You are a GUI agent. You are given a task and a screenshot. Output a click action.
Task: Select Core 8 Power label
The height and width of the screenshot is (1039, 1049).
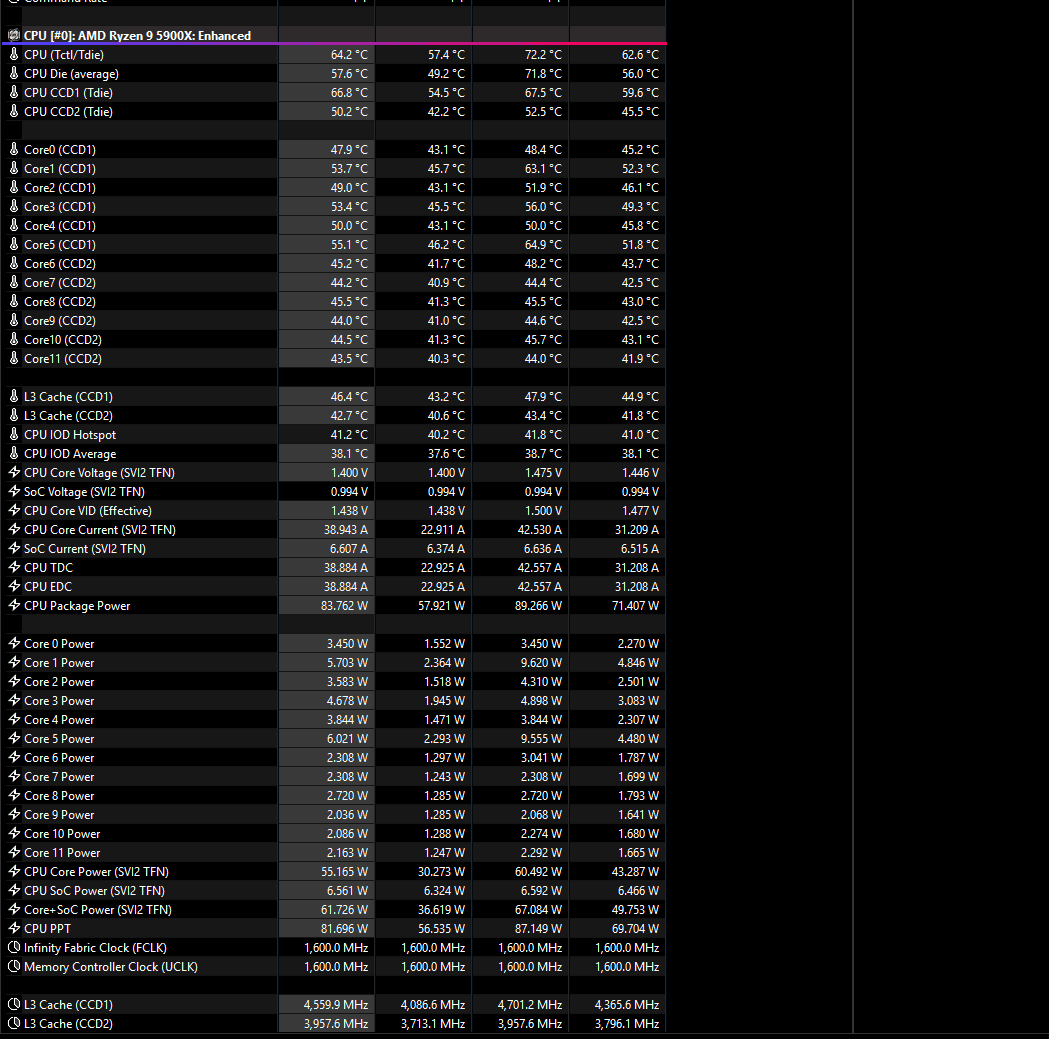coord(59,795)
